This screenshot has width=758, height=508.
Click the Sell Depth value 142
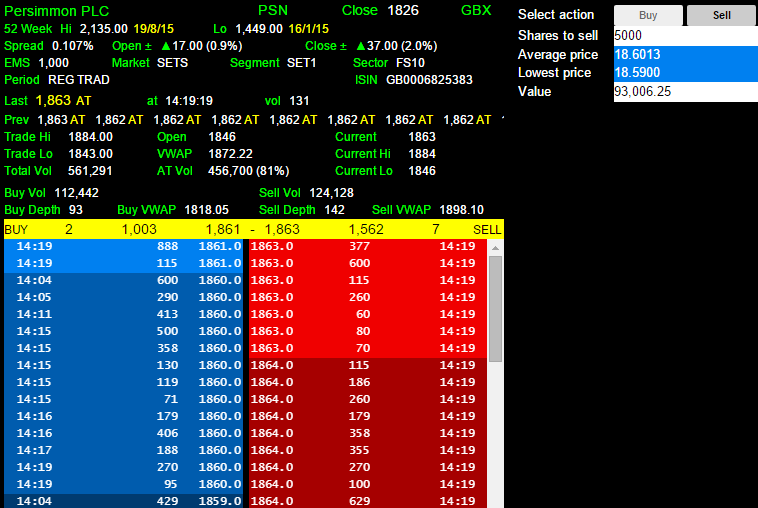coord(335,210)
